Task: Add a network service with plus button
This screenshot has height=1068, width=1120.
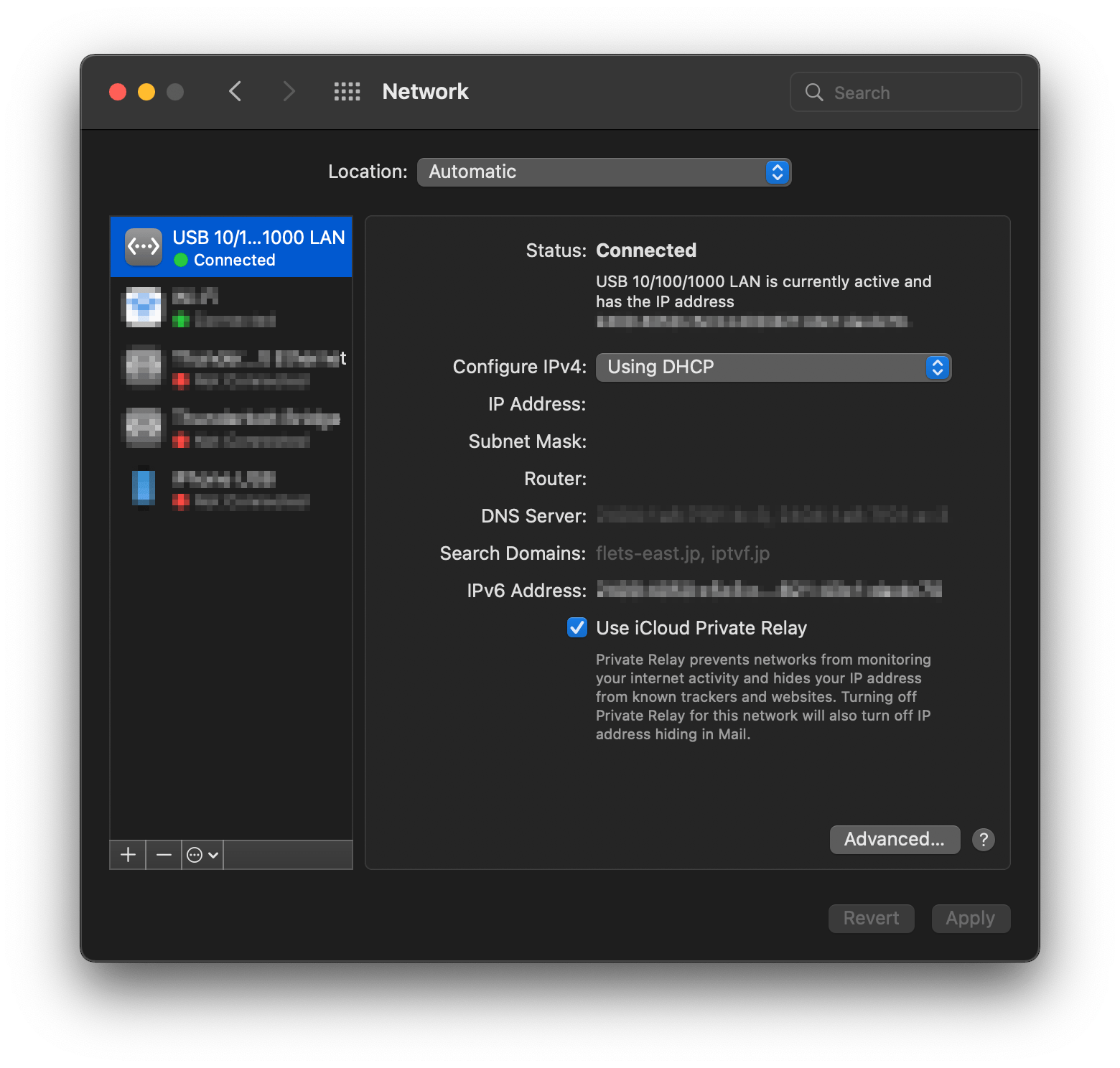Action: [x=128, y=855]
